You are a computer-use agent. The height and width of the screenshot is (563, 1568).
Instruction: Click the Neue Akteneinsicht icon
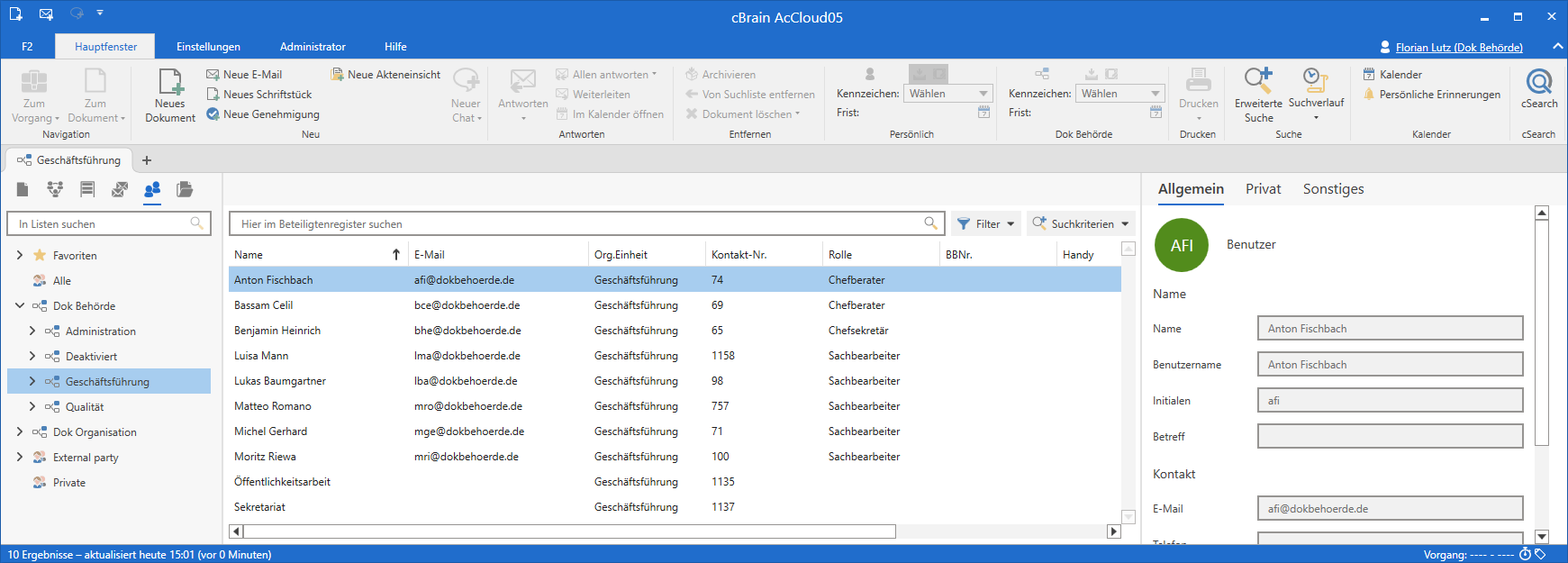(x=338, y=75)
